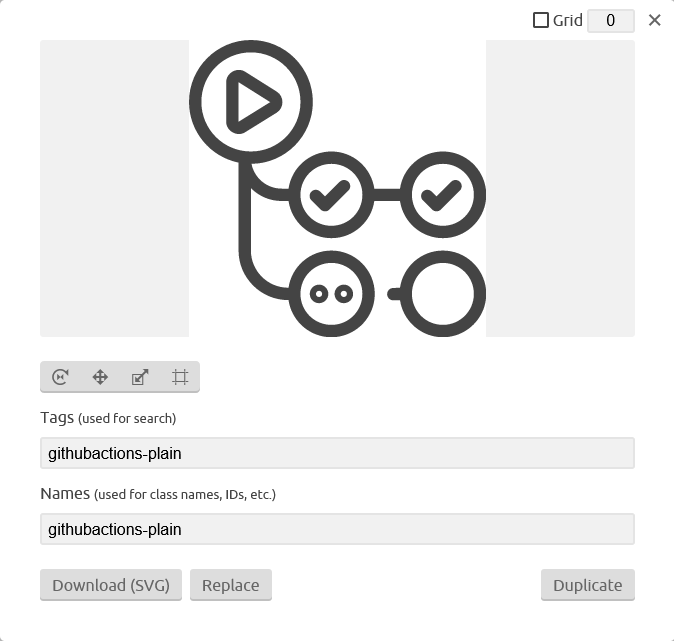The height and width of the screenshot is (641, 674).
Task: Click the Grid label text
Action: tap(567, 20)
